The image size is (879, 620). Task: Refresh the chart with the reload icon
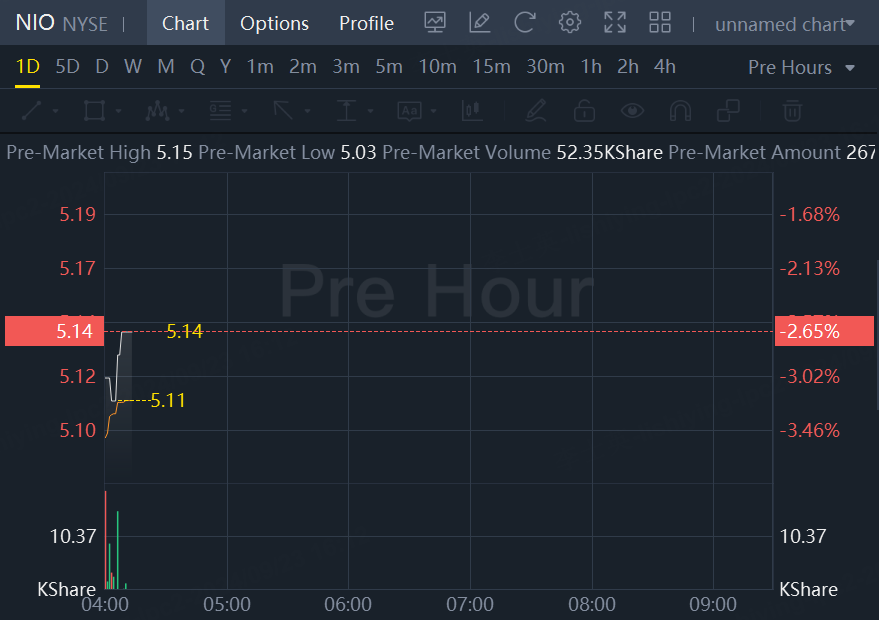coord(524,22)
